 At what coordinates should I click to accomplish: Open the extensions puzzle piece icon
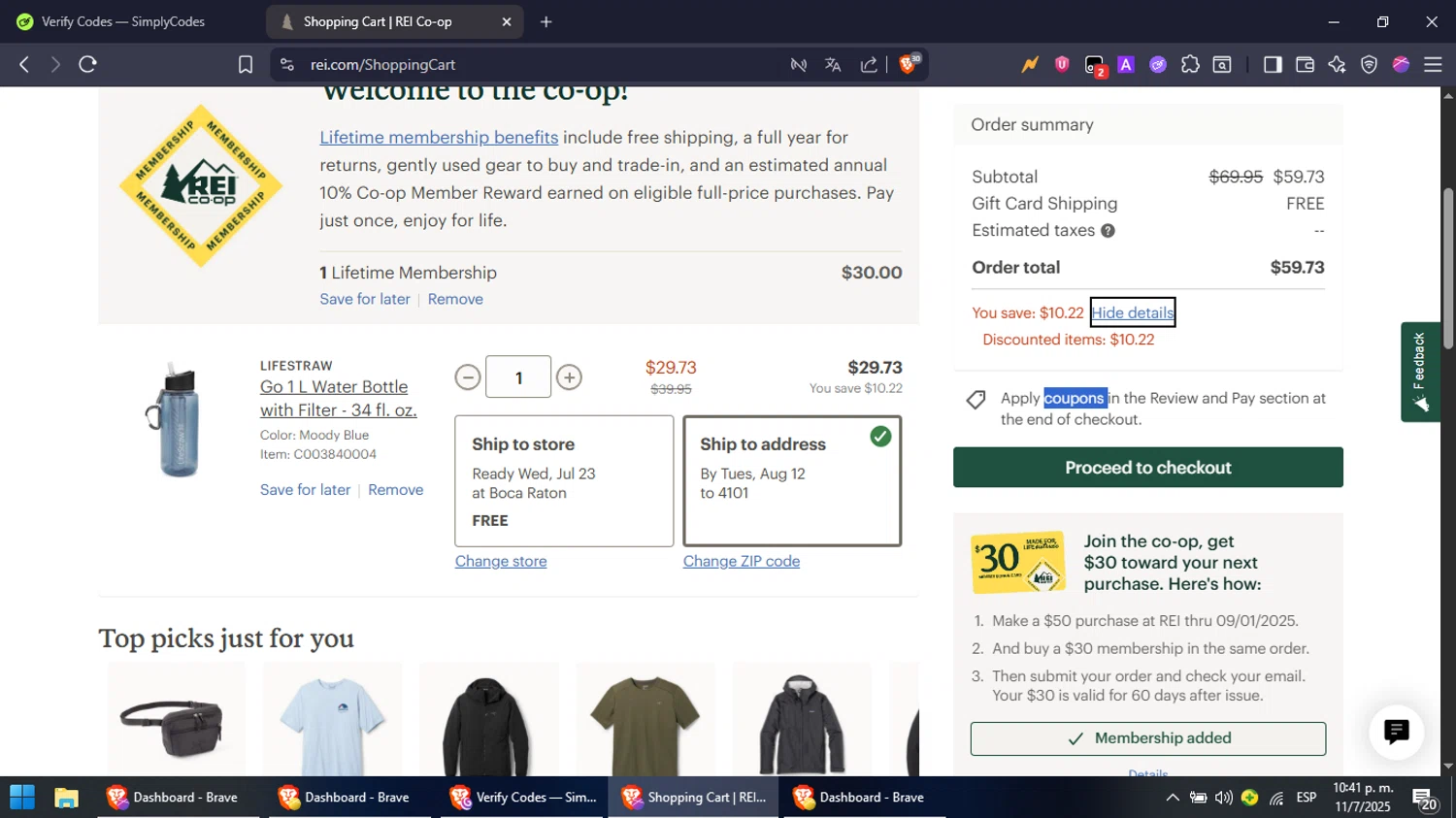(x=1190, y=65)
